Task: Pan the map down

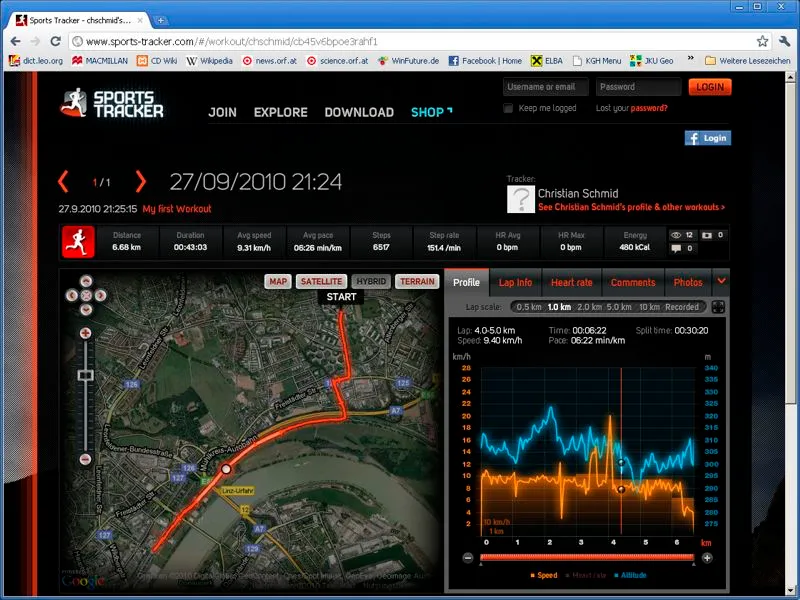Action: pyautogui.click(x=86, y=309)
